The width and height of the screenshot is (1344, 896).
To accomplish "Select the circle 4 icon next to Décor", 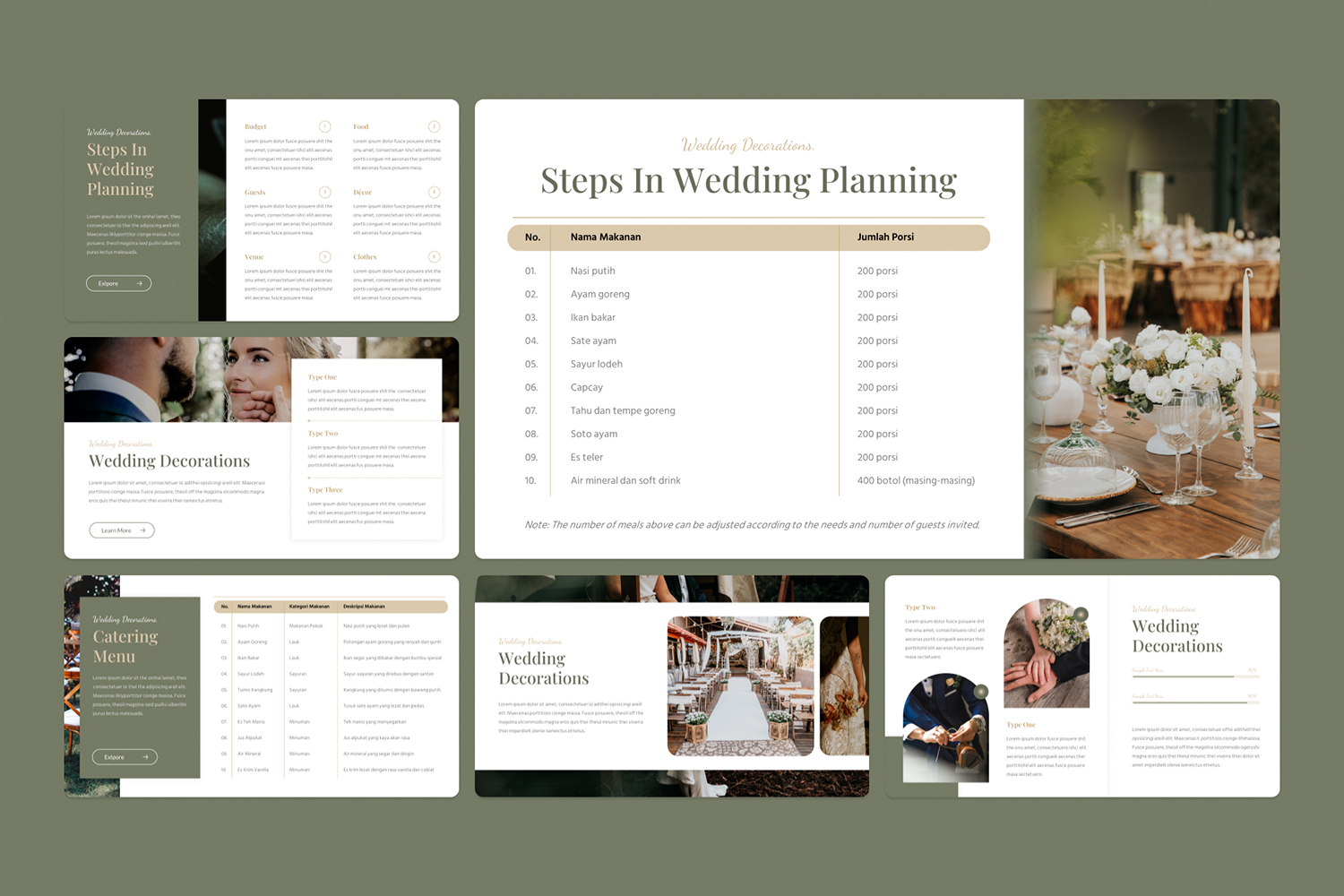I will (434, 193).
